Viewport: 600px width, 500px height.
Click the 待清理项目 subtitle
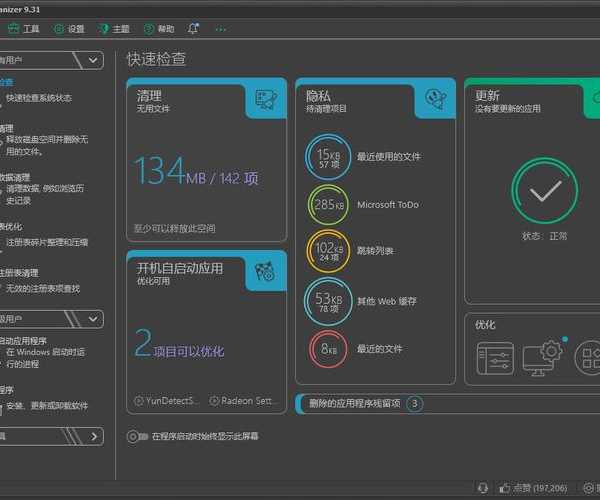326,109
